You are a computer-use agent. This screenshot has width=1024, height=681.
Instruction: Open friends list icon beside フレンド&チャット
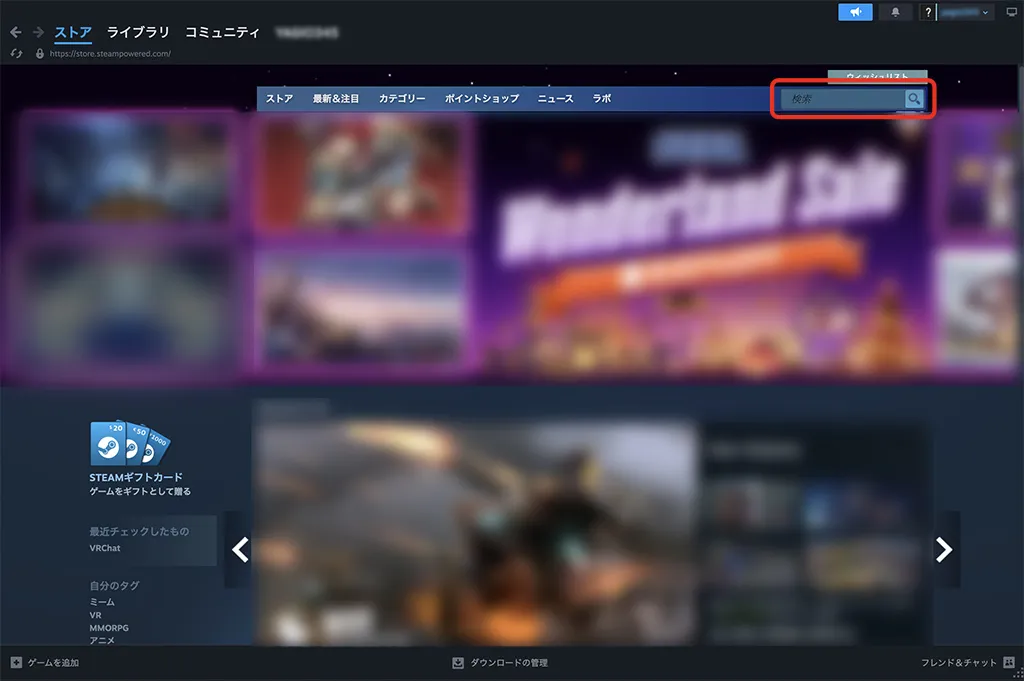click(x=1009, y=662)
